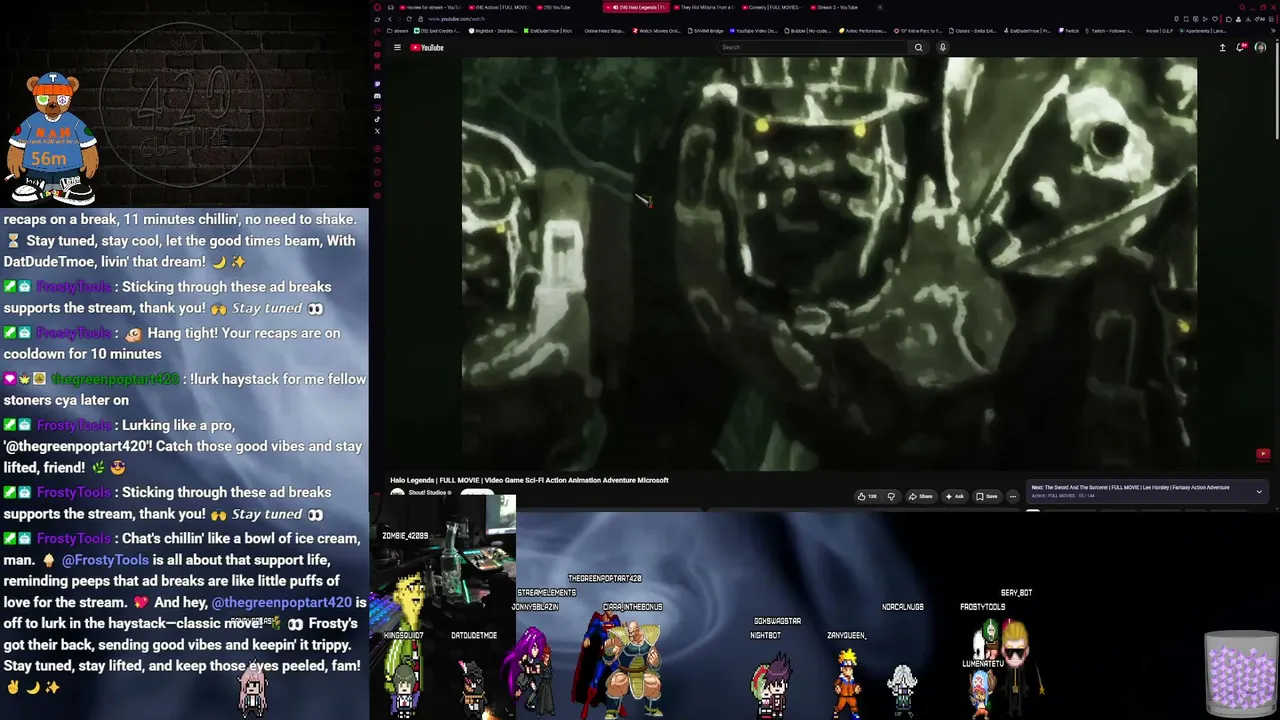
Task: Switch to the 'Comedy | FULL MOVIES' tab
Action: click(x=773, y=7)
